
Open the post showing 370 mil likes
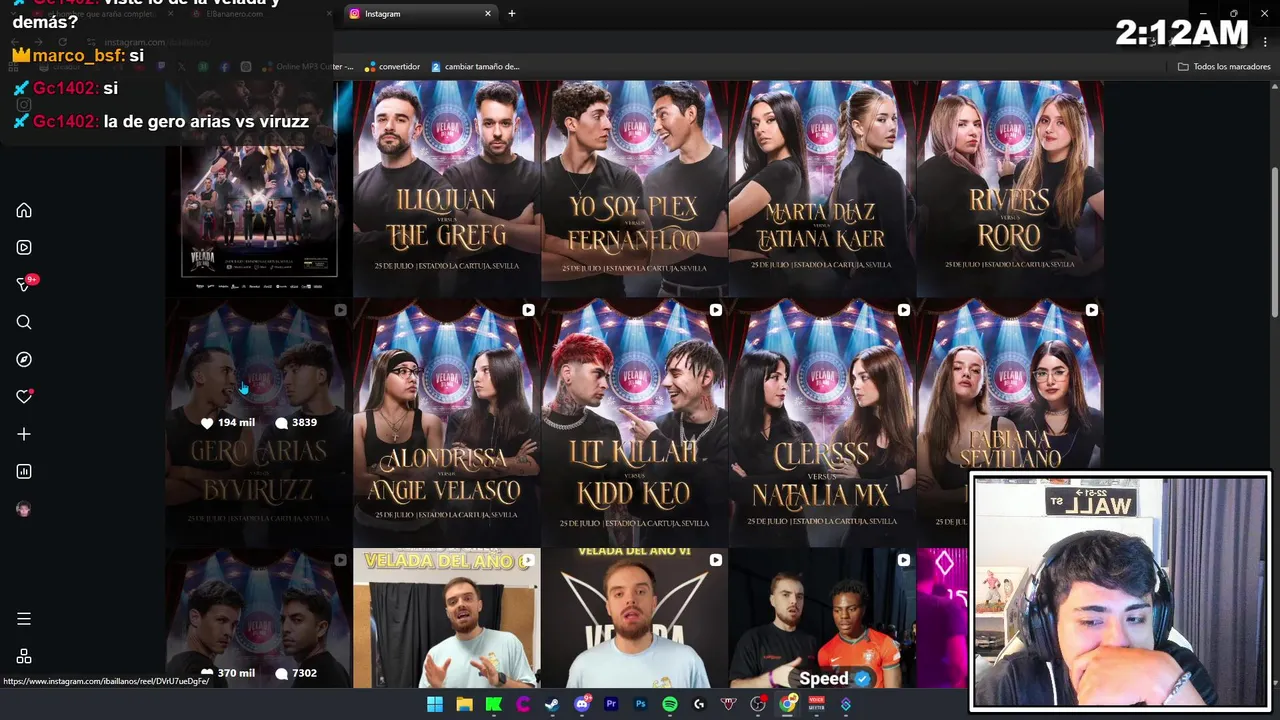point(258,618)
